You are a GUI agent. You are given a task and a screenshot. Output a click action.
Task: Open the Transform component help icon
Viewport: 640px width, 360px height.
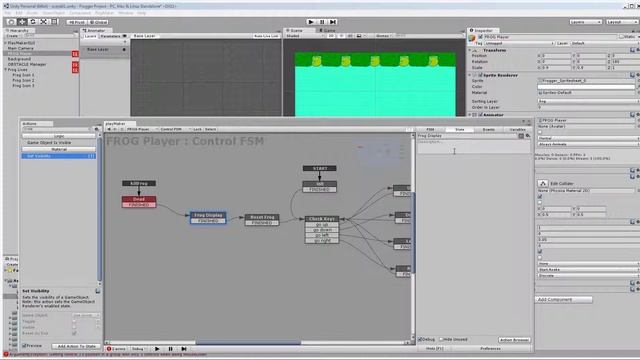(x=632, y=50)
